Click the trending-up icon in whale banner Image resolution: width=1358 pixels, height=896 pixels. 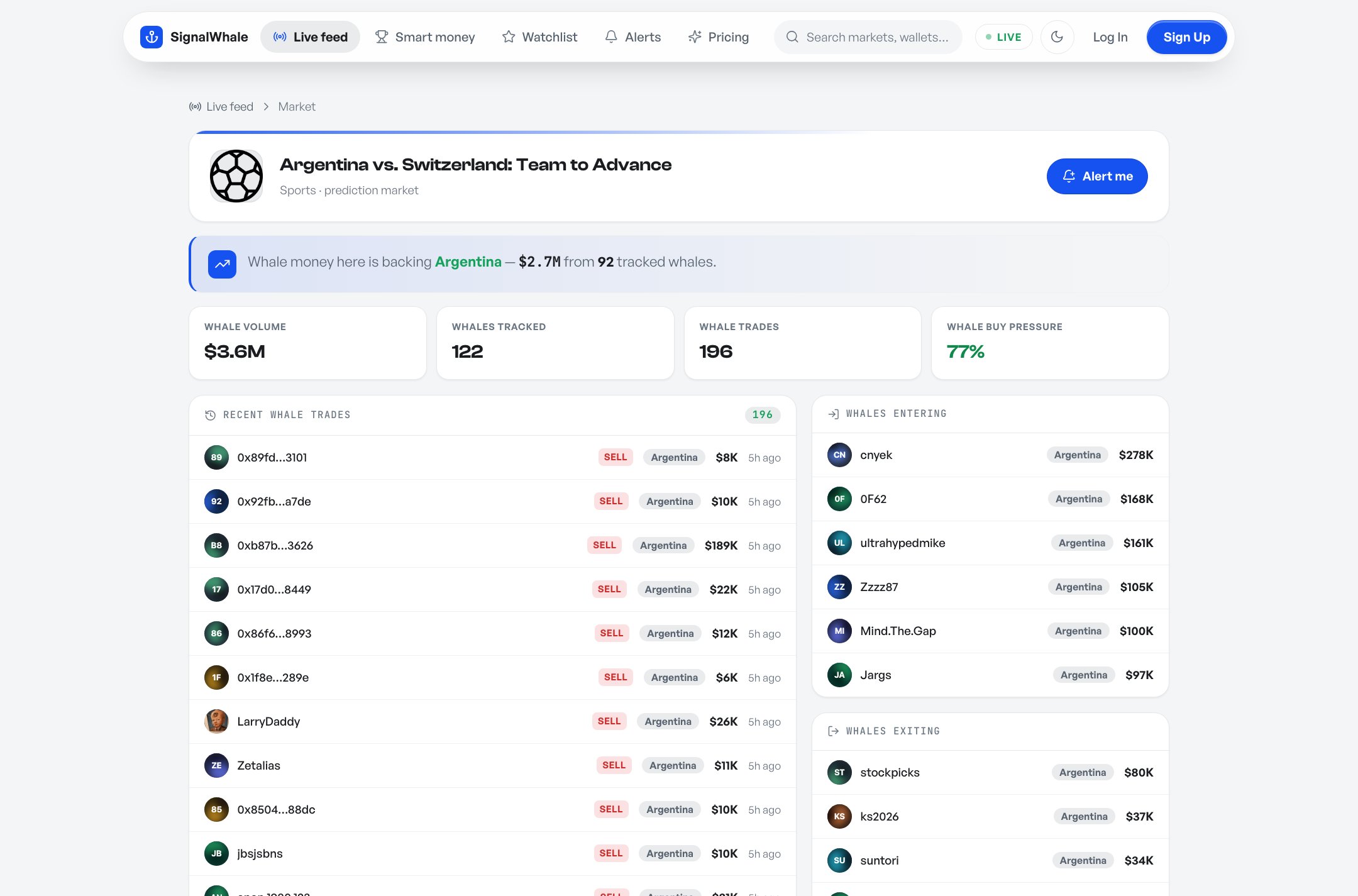[222, 264]
